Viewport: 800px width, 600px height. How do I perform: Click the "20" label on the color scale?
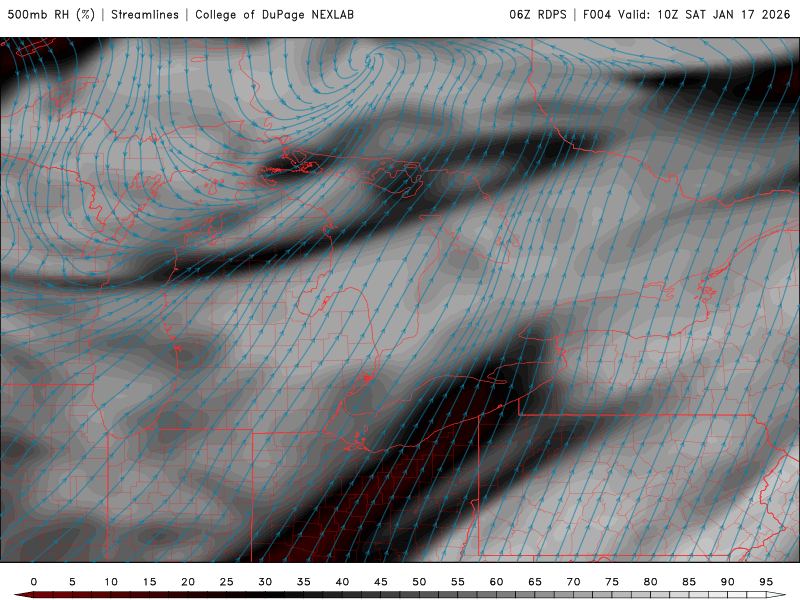tap(188, 582)
